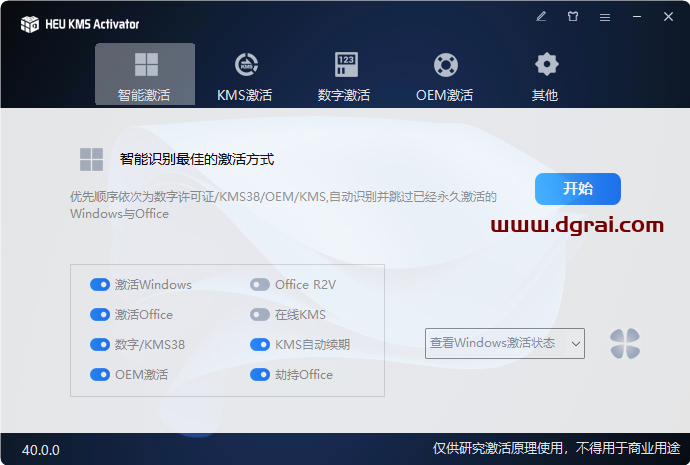Open the hamburger menu icon

[605, 17]
